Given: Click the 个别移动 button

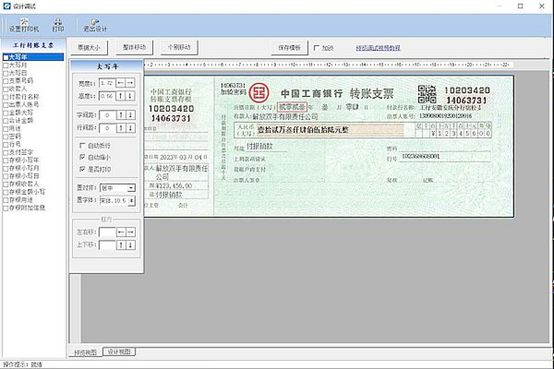Looking at the screenshot, I should pyautogui.click(x=179, y=47).
